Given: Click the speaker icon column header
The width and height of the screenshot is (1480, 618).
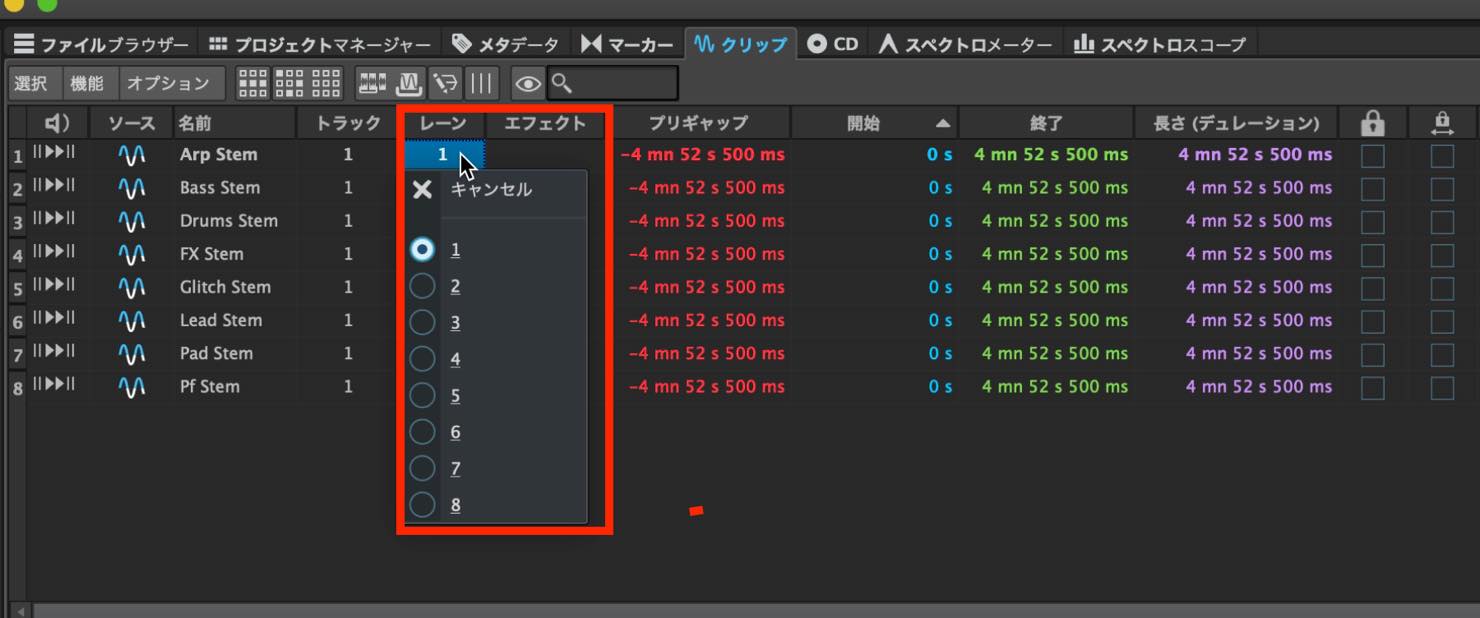Looking at the screenshot, I should click(x=57, y=123).
